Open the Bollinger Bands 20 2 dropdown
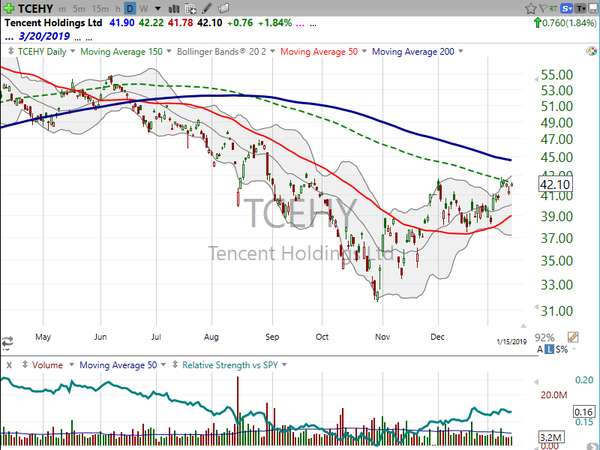Image resolution: width=600 pixels, height=450 pixels. tap(272, 51)
